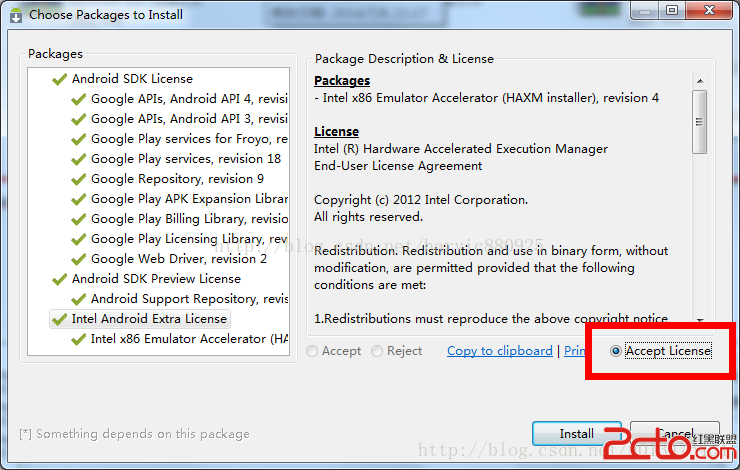740x470 pixels.
Task: Click the installer icon in the title bar
Action: 16,15
